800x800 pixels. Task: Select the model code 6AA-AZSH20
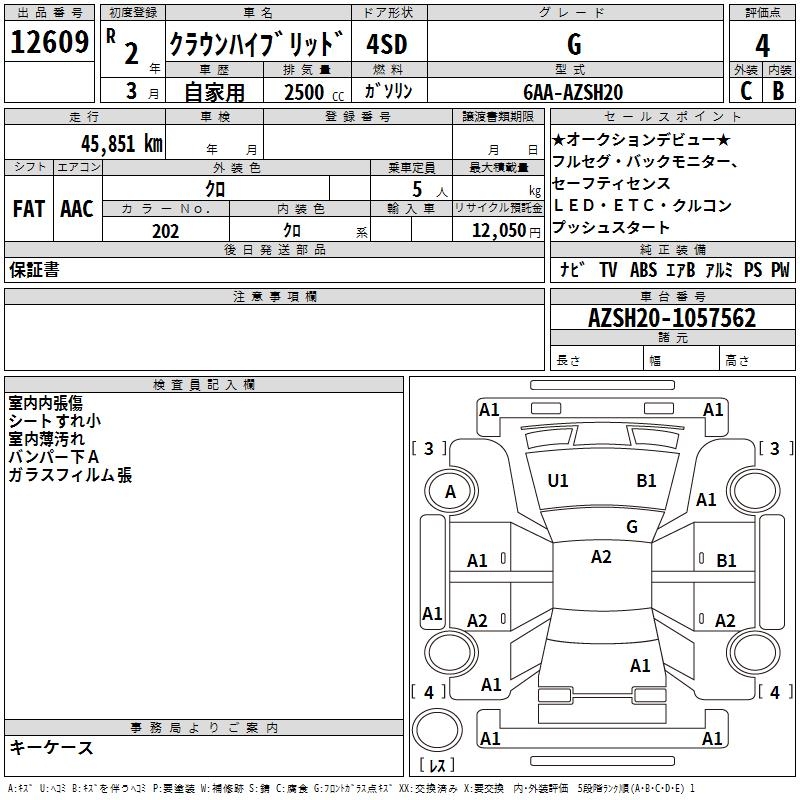click(573, 92)
